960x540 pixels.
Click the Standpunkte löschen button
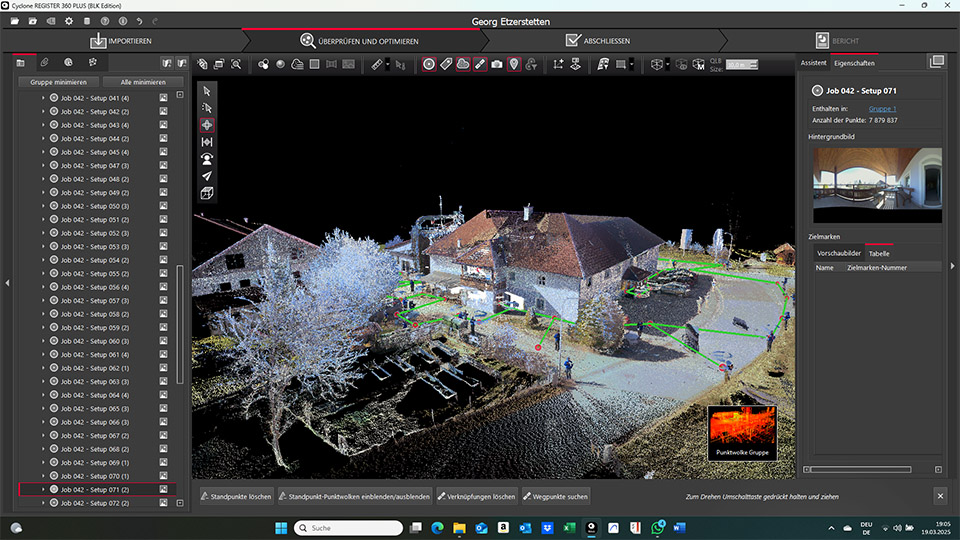[236, 496]
